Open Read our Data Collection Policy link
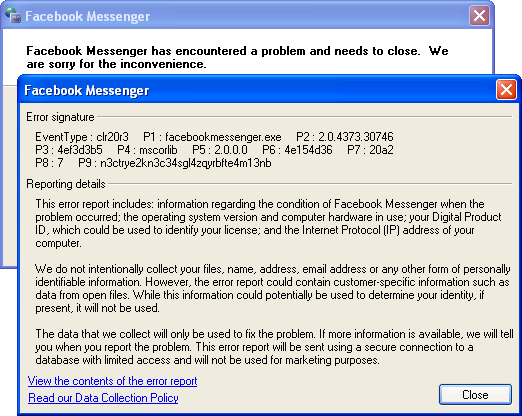This screenshot has height=416, width=522. click(x=103, y=398)
